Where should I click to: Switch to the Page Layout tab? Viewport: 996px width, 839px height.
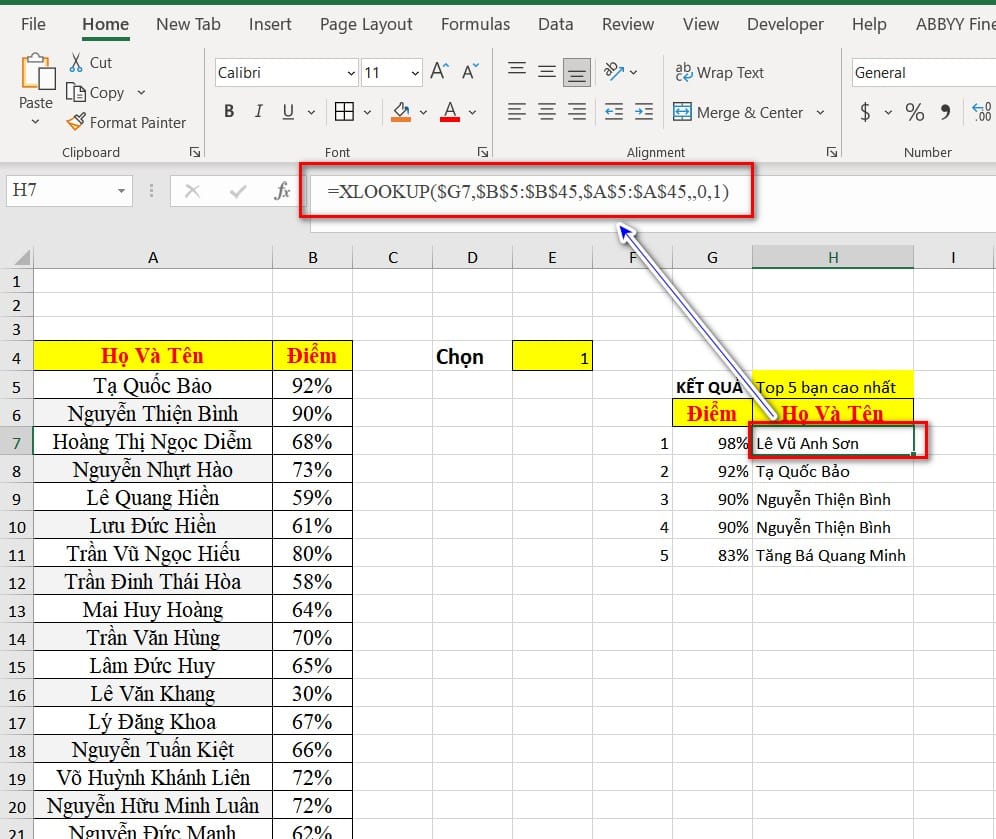coord(366,24)
